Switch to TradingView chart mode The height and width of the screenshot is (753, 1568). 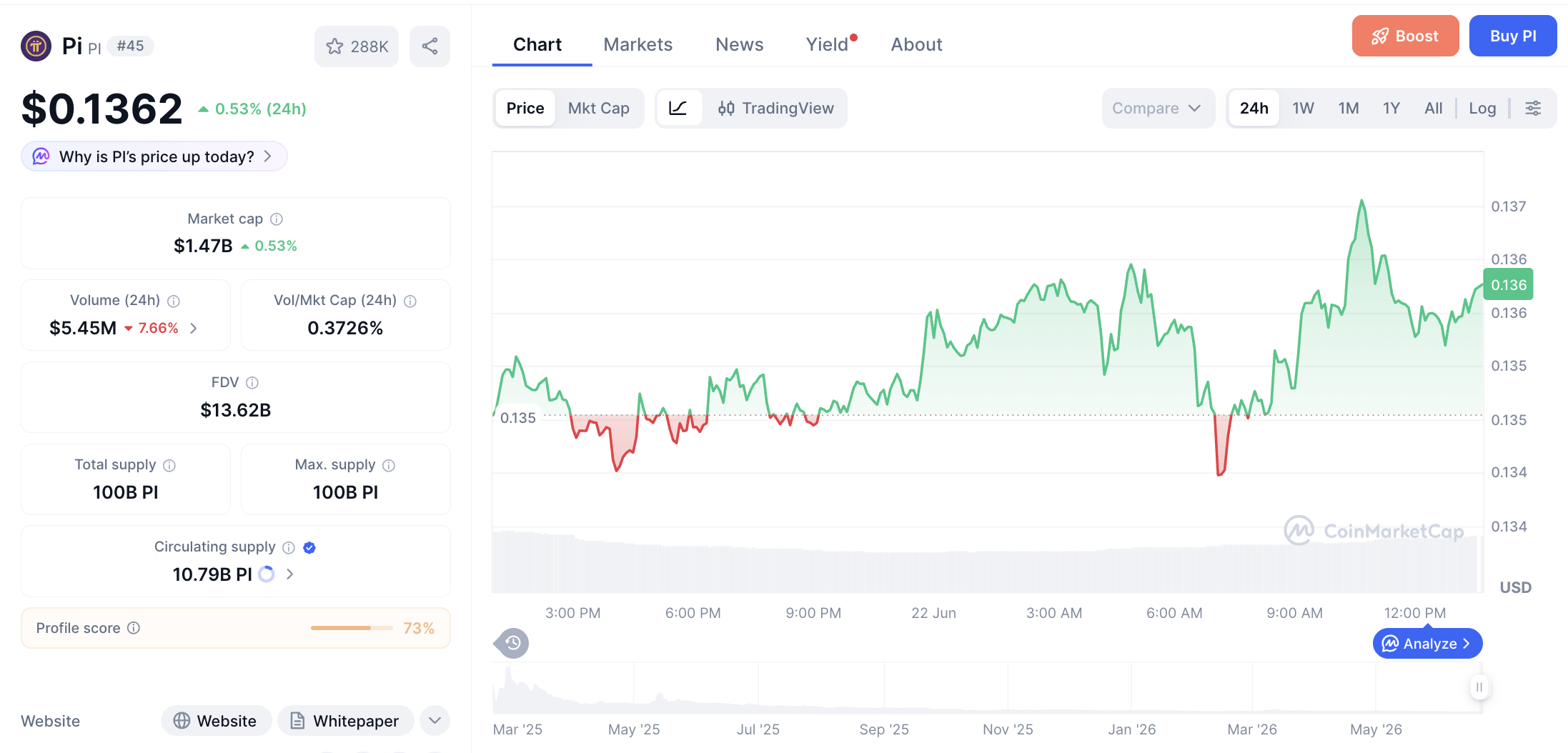[776, 109]
